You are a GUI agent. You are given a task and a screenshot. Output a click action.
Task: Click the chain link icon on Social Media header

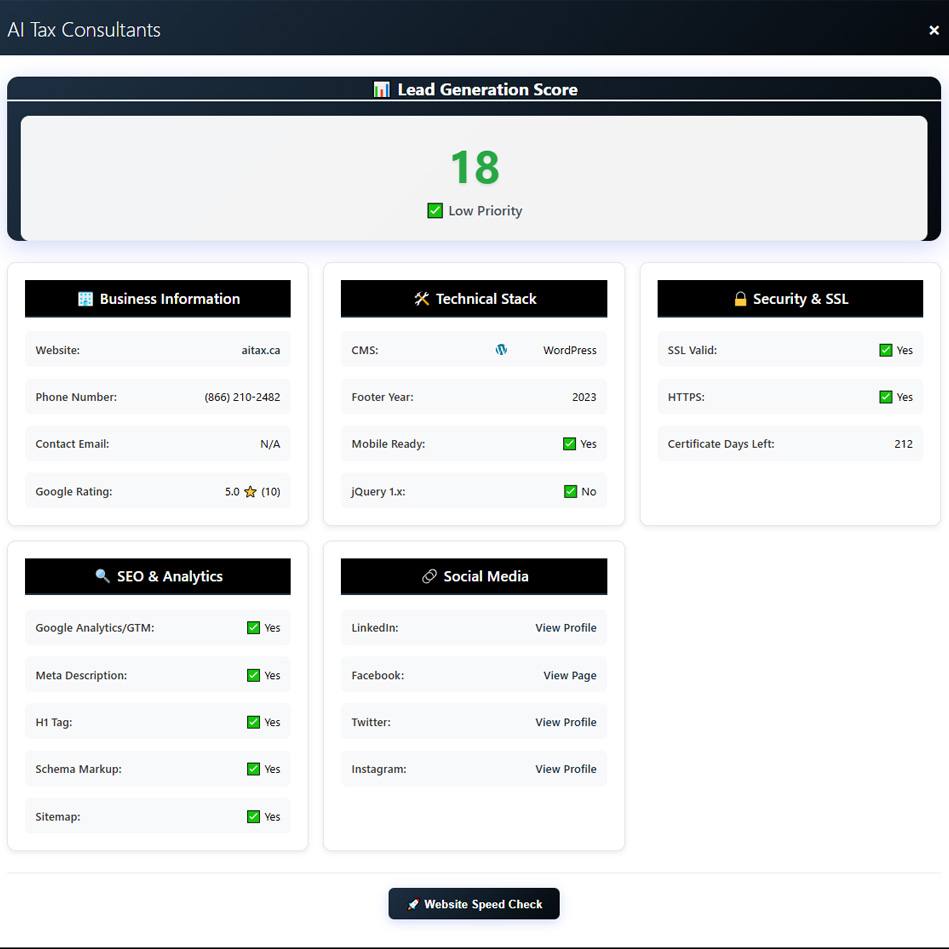click(430, 576)
